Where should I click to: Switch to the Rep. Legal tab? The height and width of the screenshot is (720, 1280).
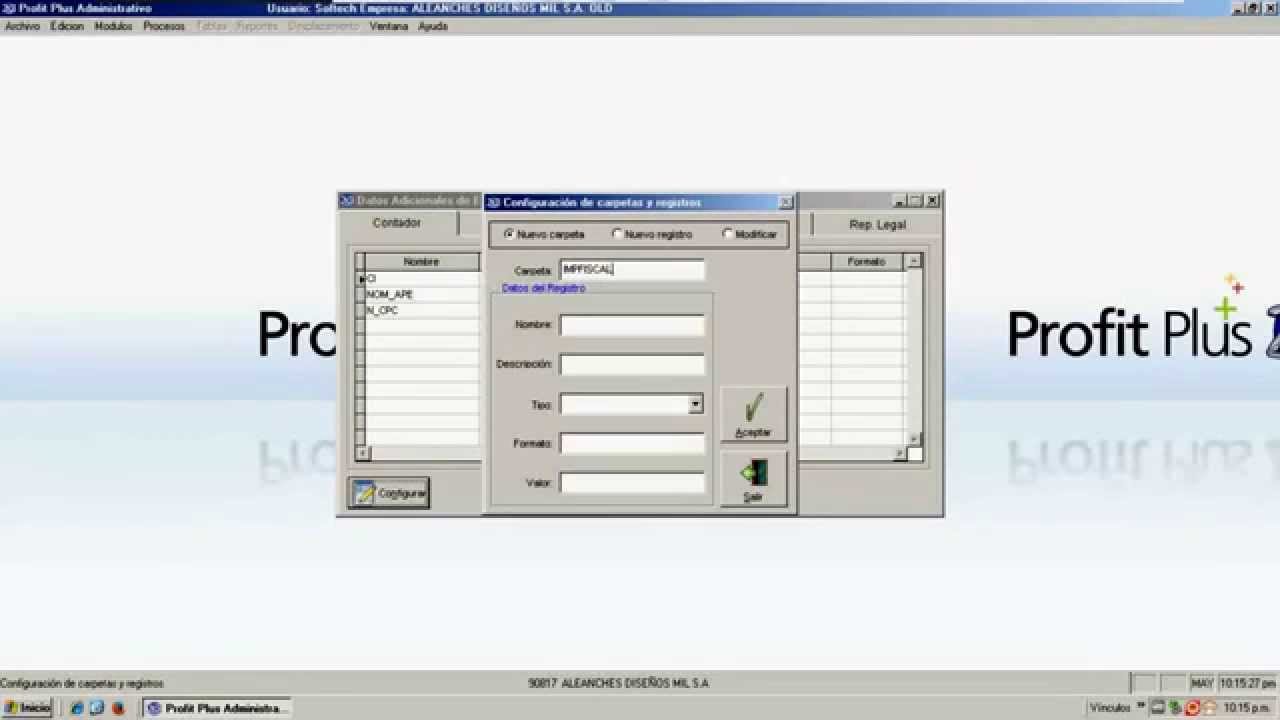[877, 225]
